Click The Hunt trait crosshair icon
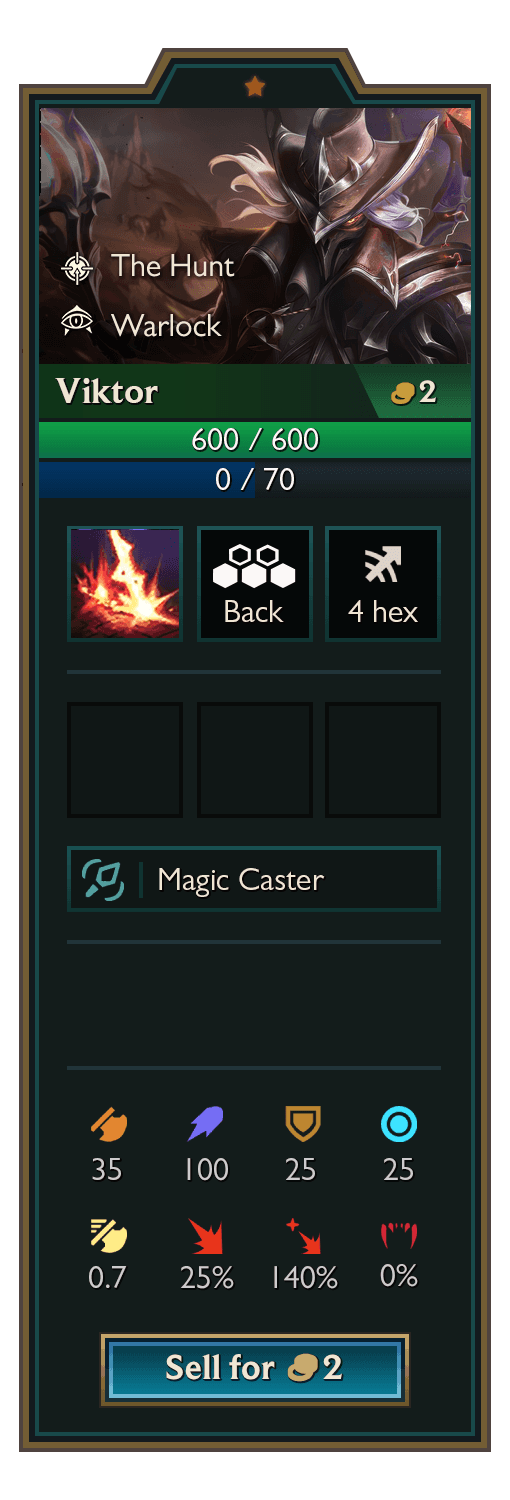This screenshot has width=510, height=1500. (77, 267)
